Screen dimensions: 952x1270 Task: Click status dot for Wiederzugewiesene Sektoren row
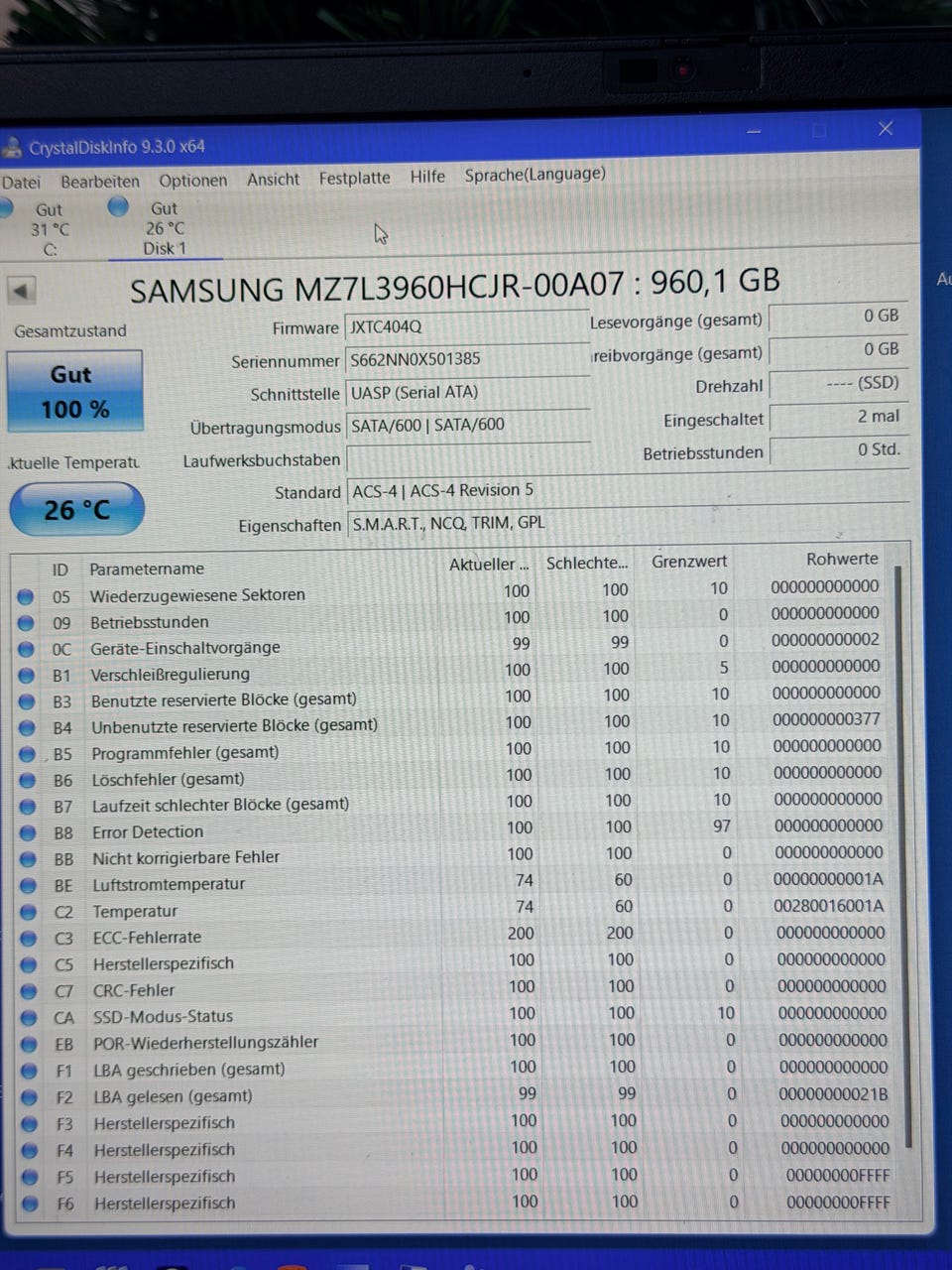pyautogui.click(x=27, y=596)
